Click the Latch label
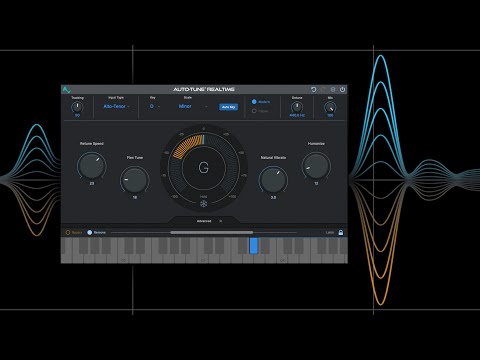 coord(330,232)
